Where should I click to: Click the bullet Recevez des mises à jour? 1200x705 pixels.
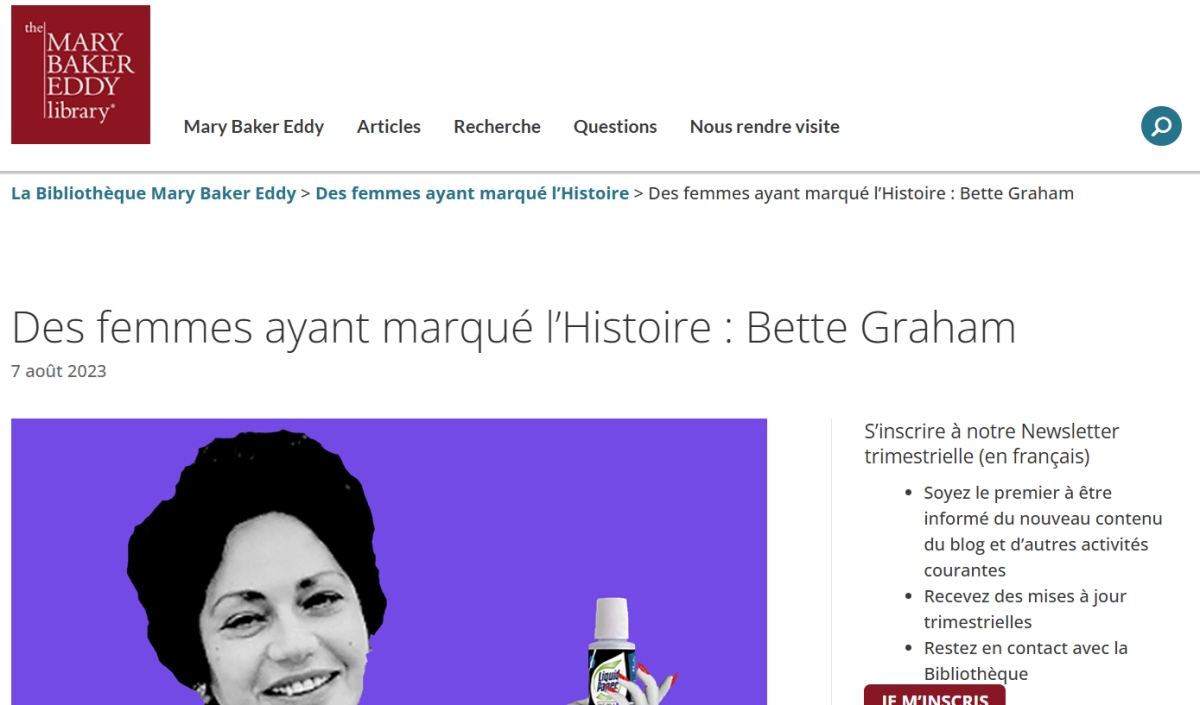pyautogui.click(x=1025, y=609)
